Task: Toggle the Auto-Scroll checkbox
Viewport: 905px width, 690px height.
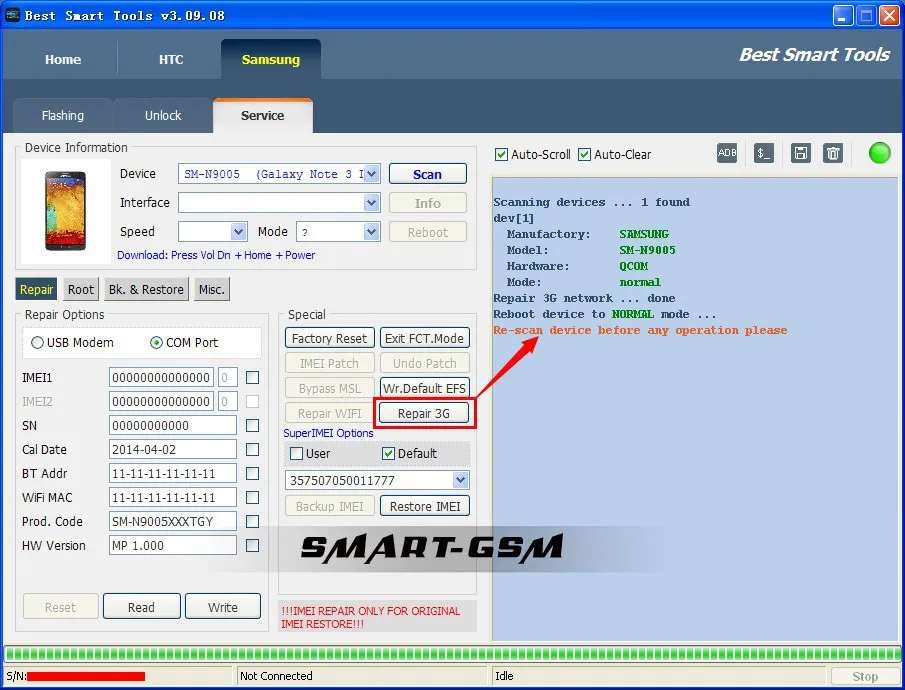Action: 502,154
